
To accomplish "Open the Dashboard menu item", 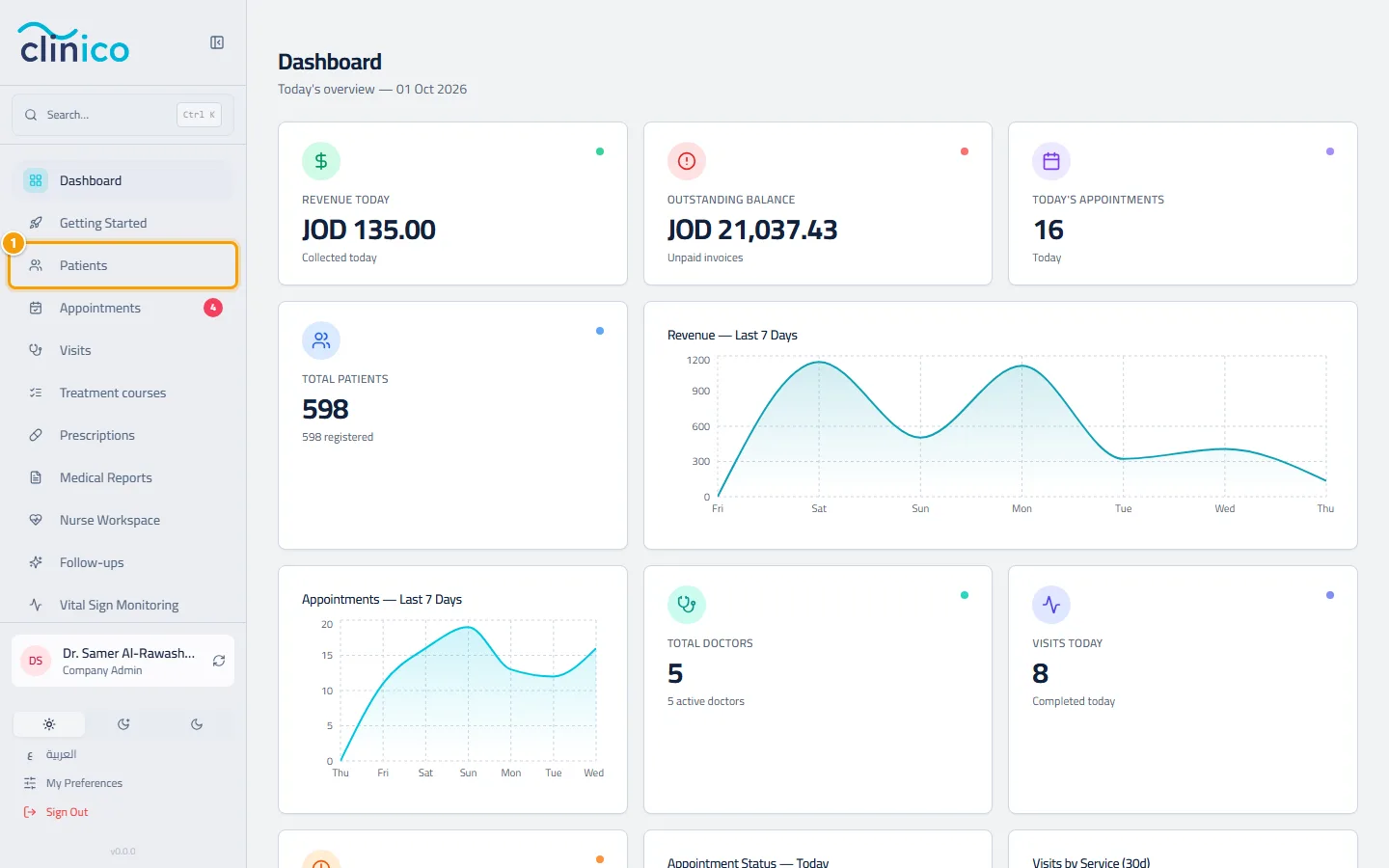I will [123, 180].
